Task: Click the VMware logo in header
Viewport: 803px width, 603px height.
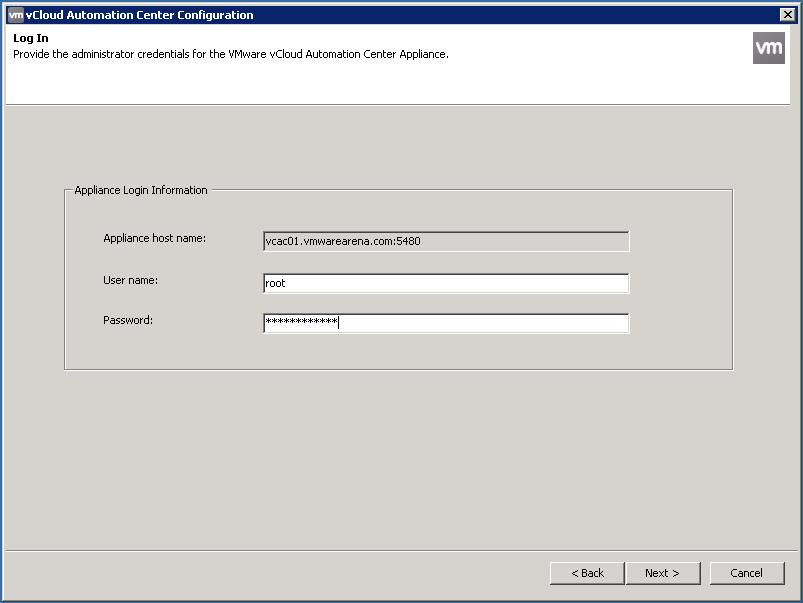Action: [768, 48]
